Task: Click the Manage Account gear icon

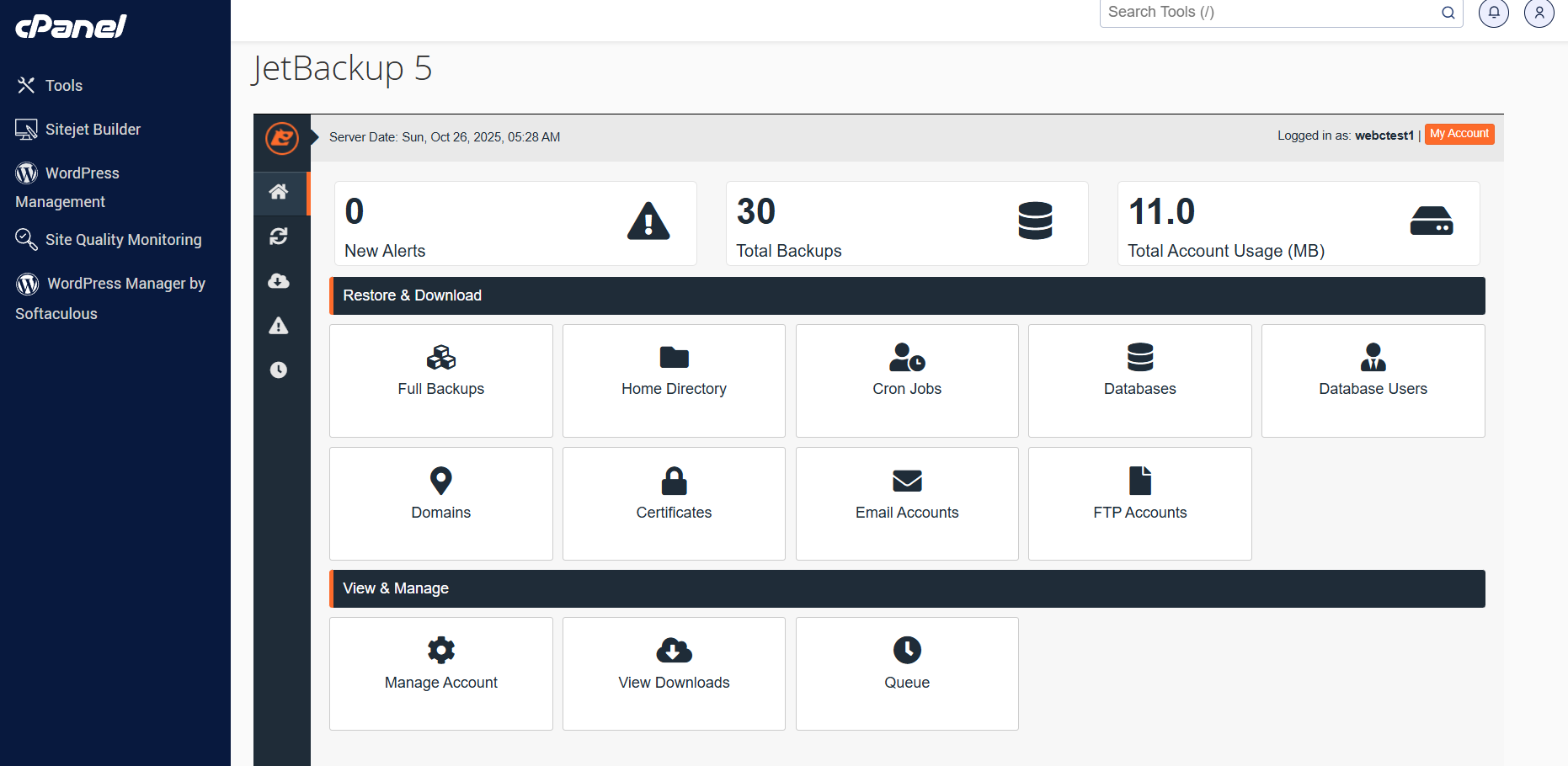Action: click(x=441, y=650)
